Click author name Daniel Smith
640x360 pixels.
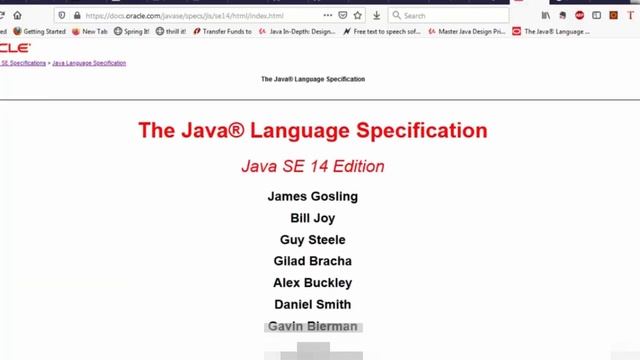coord(313,304)
